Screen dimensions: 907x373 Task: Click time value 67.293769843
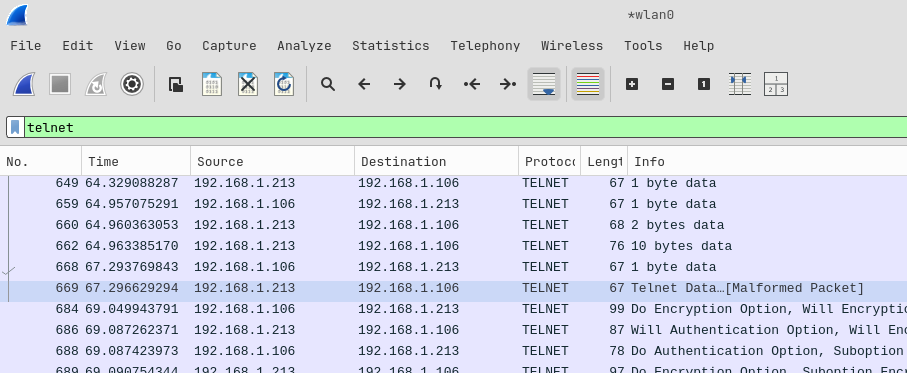tap(132, 267)
